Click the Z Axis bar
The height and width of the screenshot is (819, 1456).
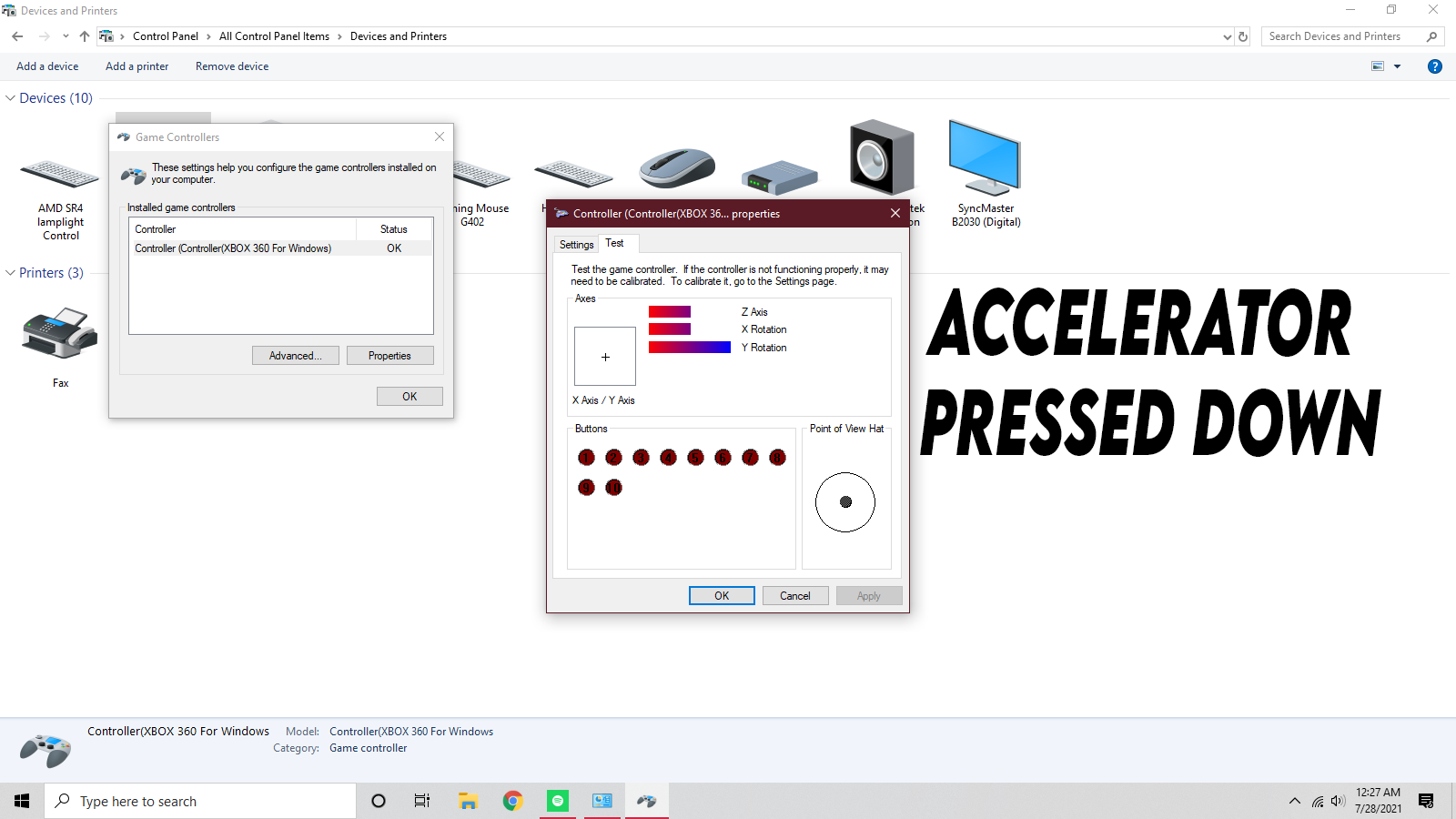pos(670,312)
